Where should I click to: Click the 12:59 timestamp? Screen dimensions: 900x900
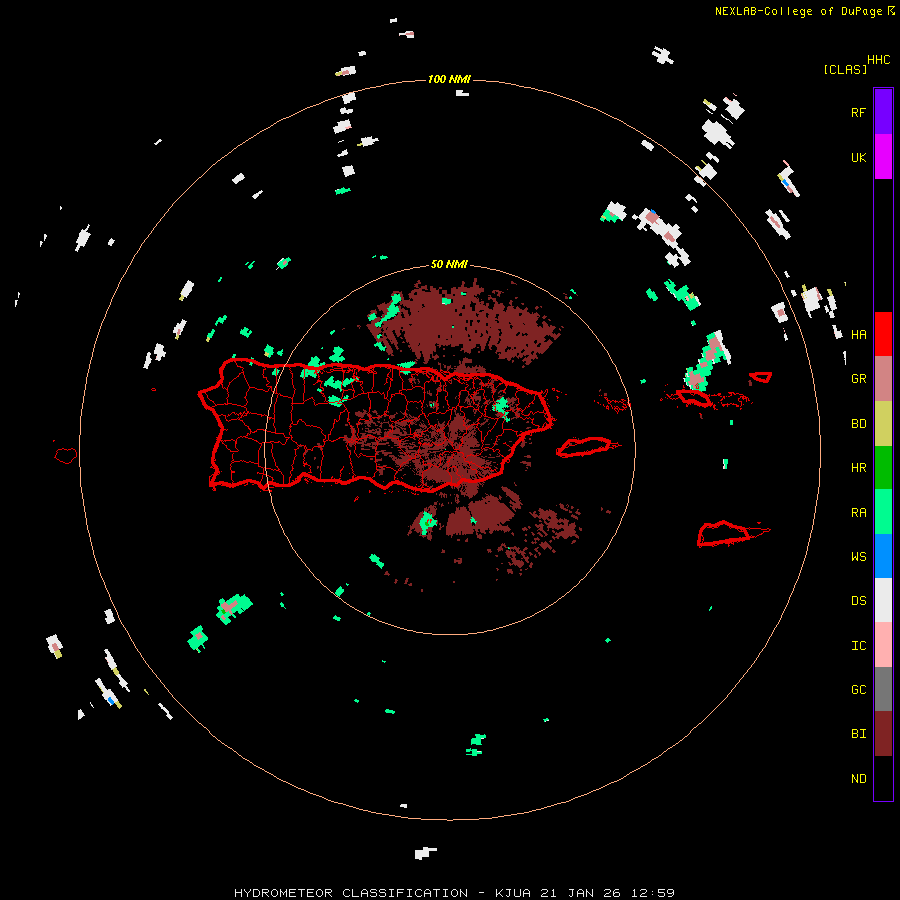(x=653, y=893)
